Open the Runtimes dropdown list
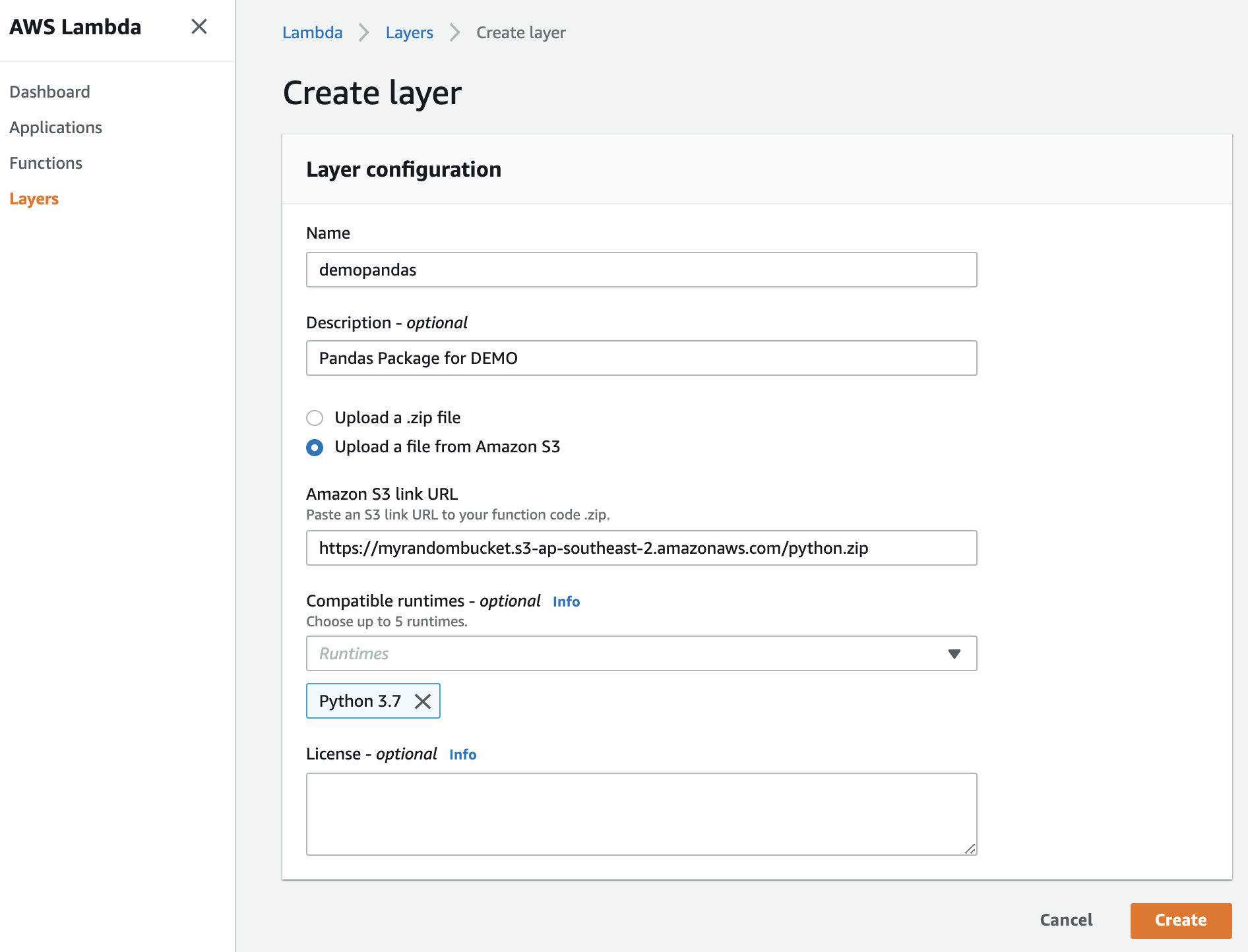The image size is (1248, 952). (x=627, y=653)
